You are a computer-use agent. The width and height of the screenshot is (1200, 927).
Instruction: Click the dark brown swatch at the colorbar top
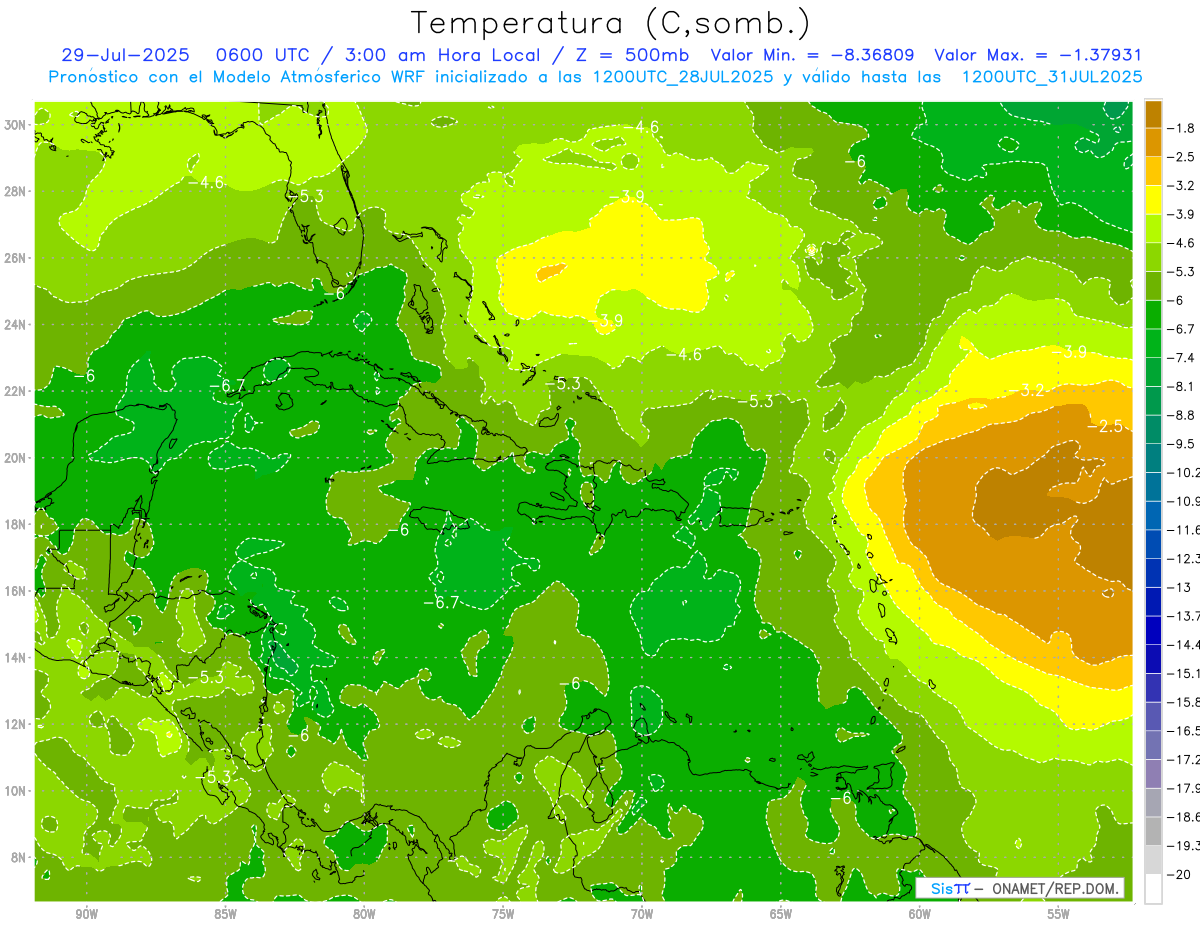pyautogui.click(x=1153, y=114)
